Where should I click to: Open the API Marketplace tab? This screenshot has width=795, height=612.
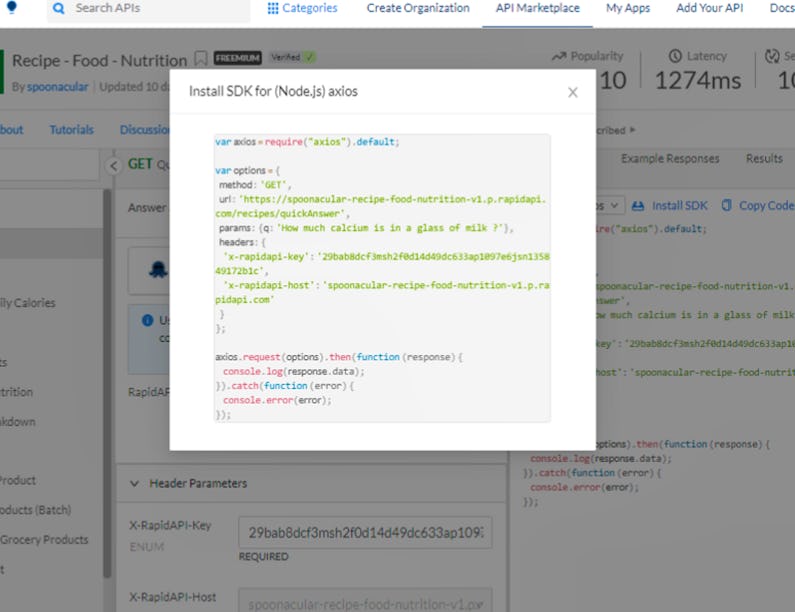point(537,8)
